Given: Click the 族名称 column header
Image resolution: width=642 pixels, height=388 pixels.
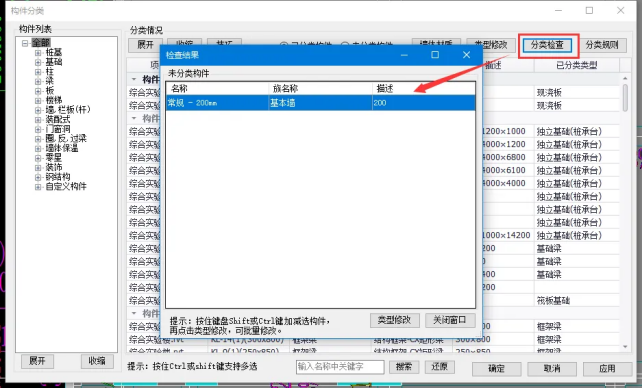Looking at the screenshot, I should [x=321, y=88].
